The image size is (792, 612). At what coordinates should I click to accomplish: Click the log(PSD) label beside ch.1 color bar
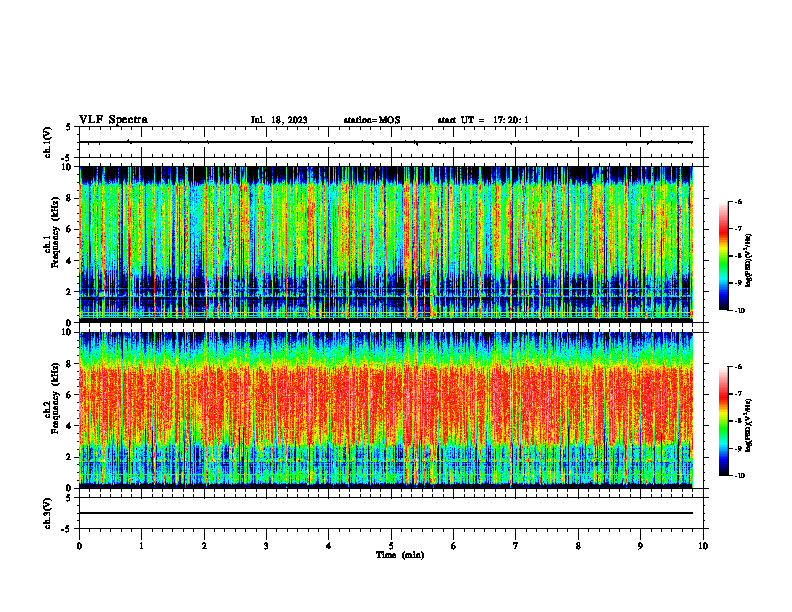pos(749,260)
